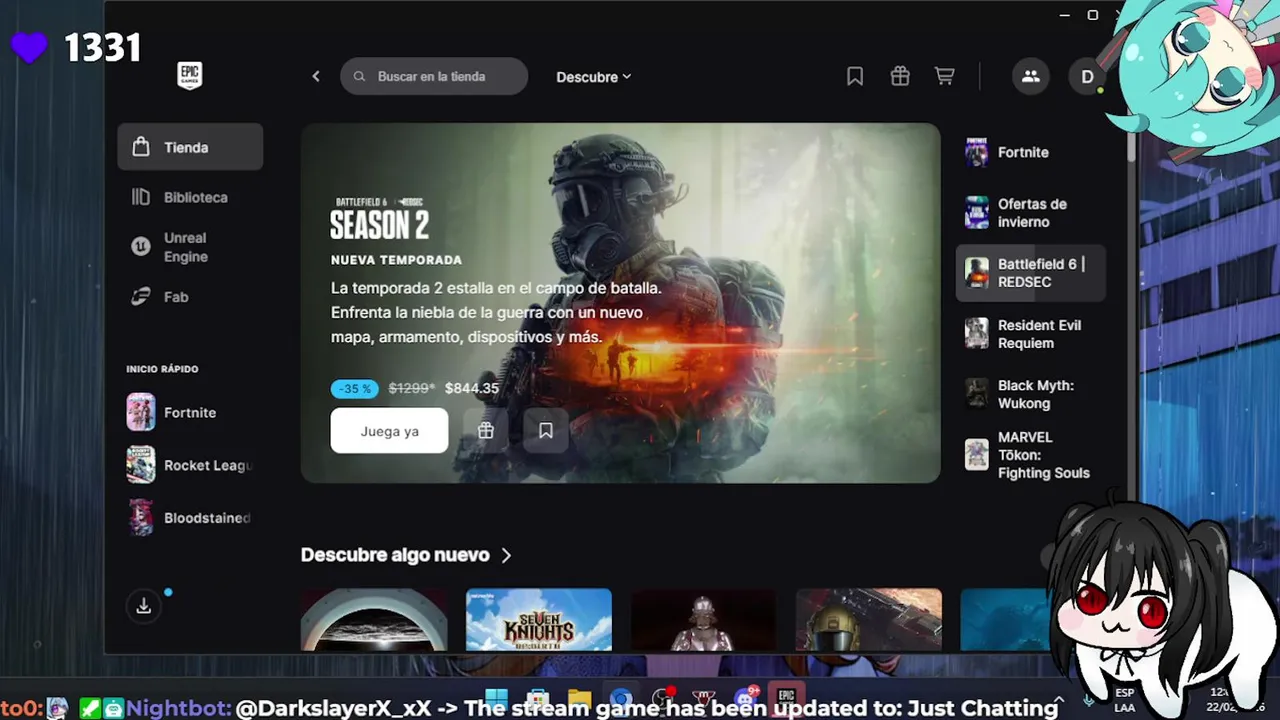Image resolution: width=1280 pixels, height=720 pixels.
Task: Open Unreal Engine in the sidebar
Action: coord(190,247)
